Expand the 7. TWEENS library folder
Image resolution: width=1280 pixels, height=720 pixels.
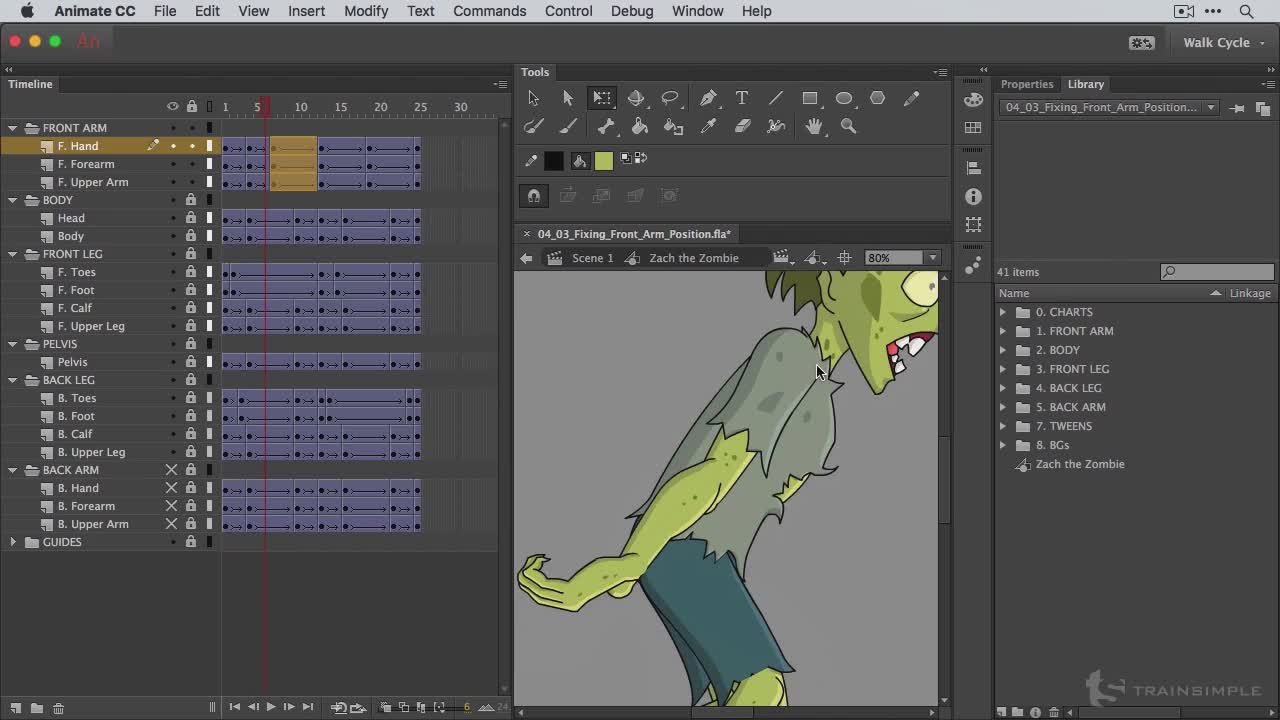point(1003,426)
